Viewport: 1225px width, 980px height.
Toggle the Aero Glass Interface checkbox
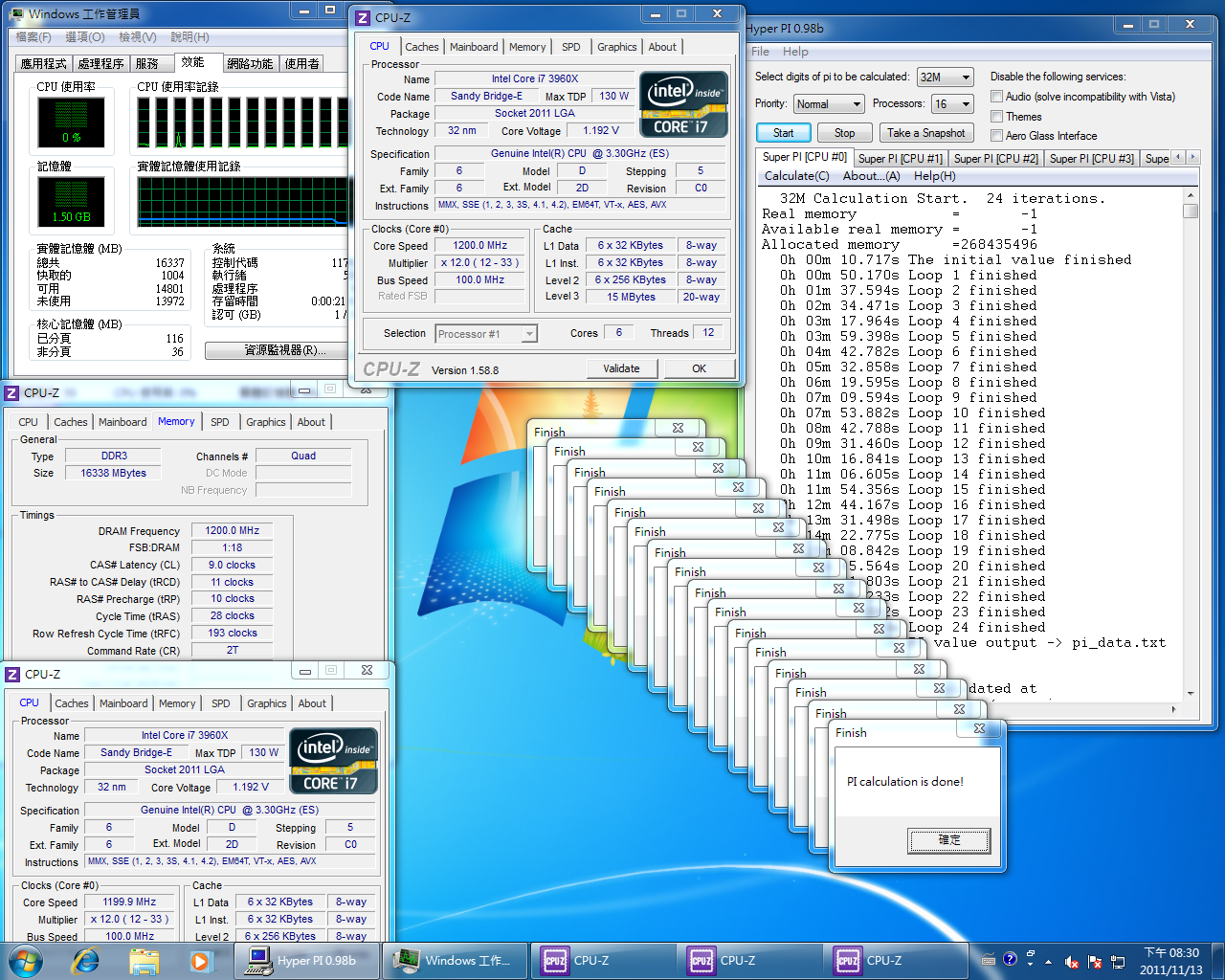coord(997,136)
